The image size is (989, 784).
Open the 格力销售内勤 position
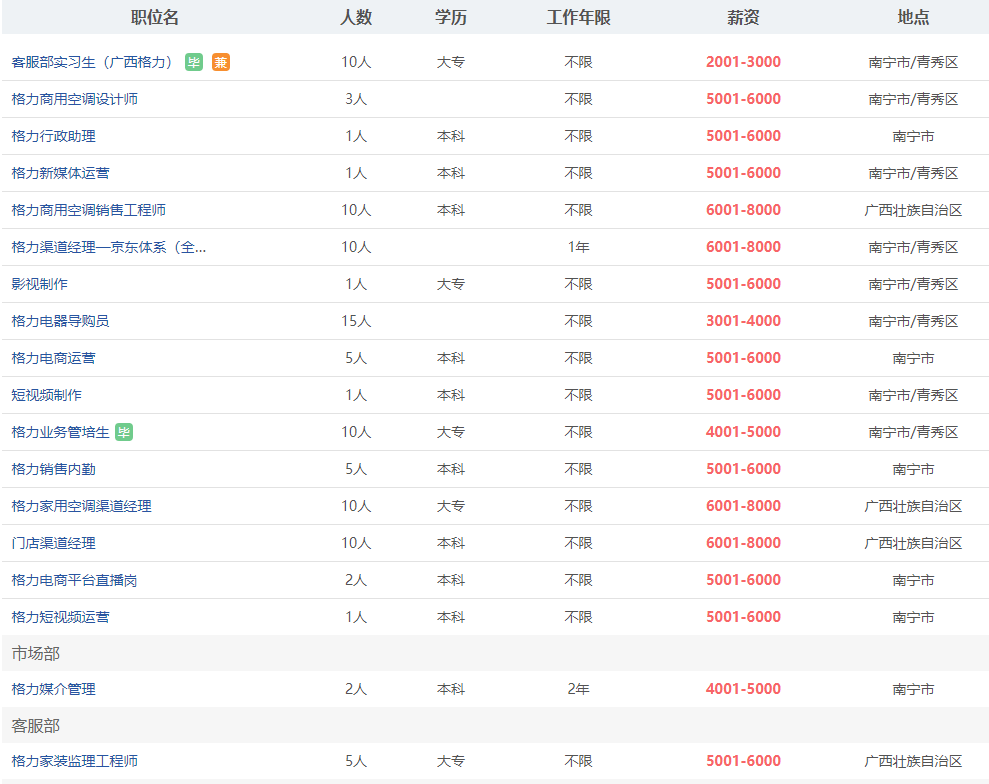(x=54, y=469)
